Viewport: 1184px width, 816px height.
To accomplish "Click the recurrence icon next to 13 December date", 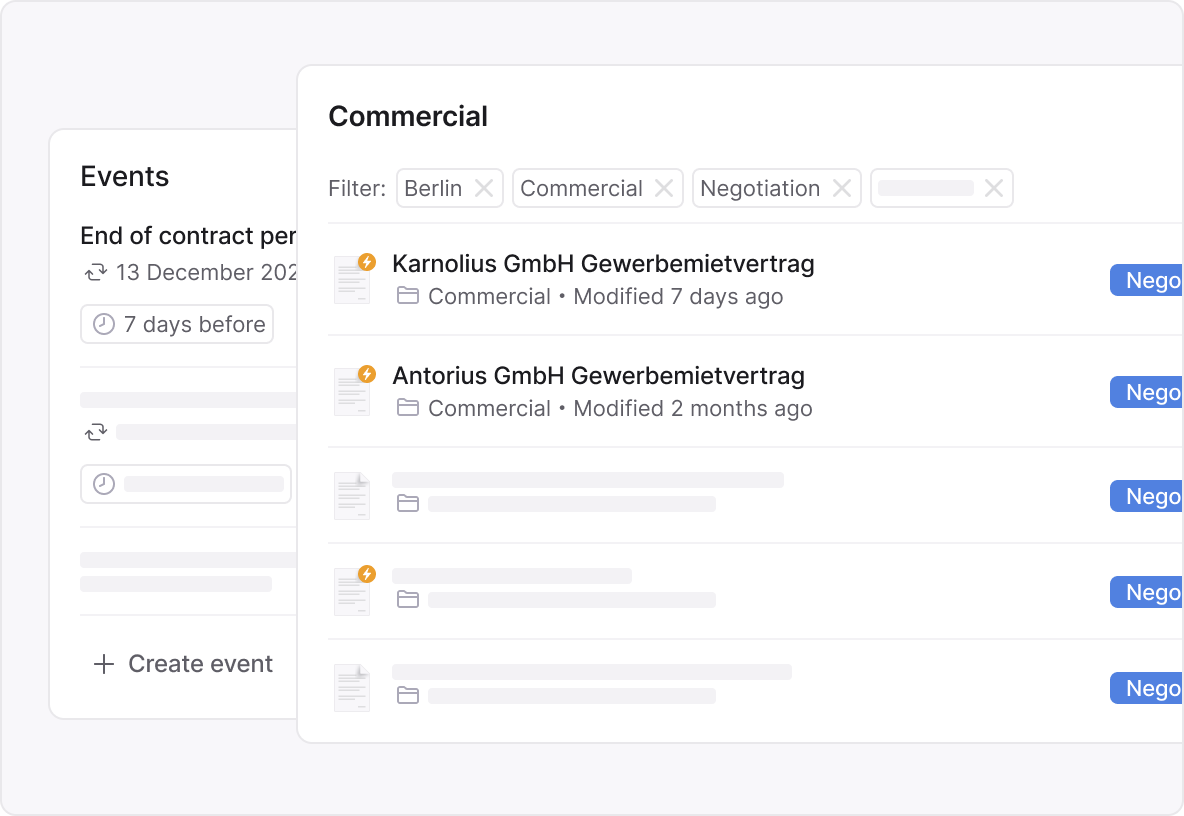I will pyautogui.click(x=96, y=272).
